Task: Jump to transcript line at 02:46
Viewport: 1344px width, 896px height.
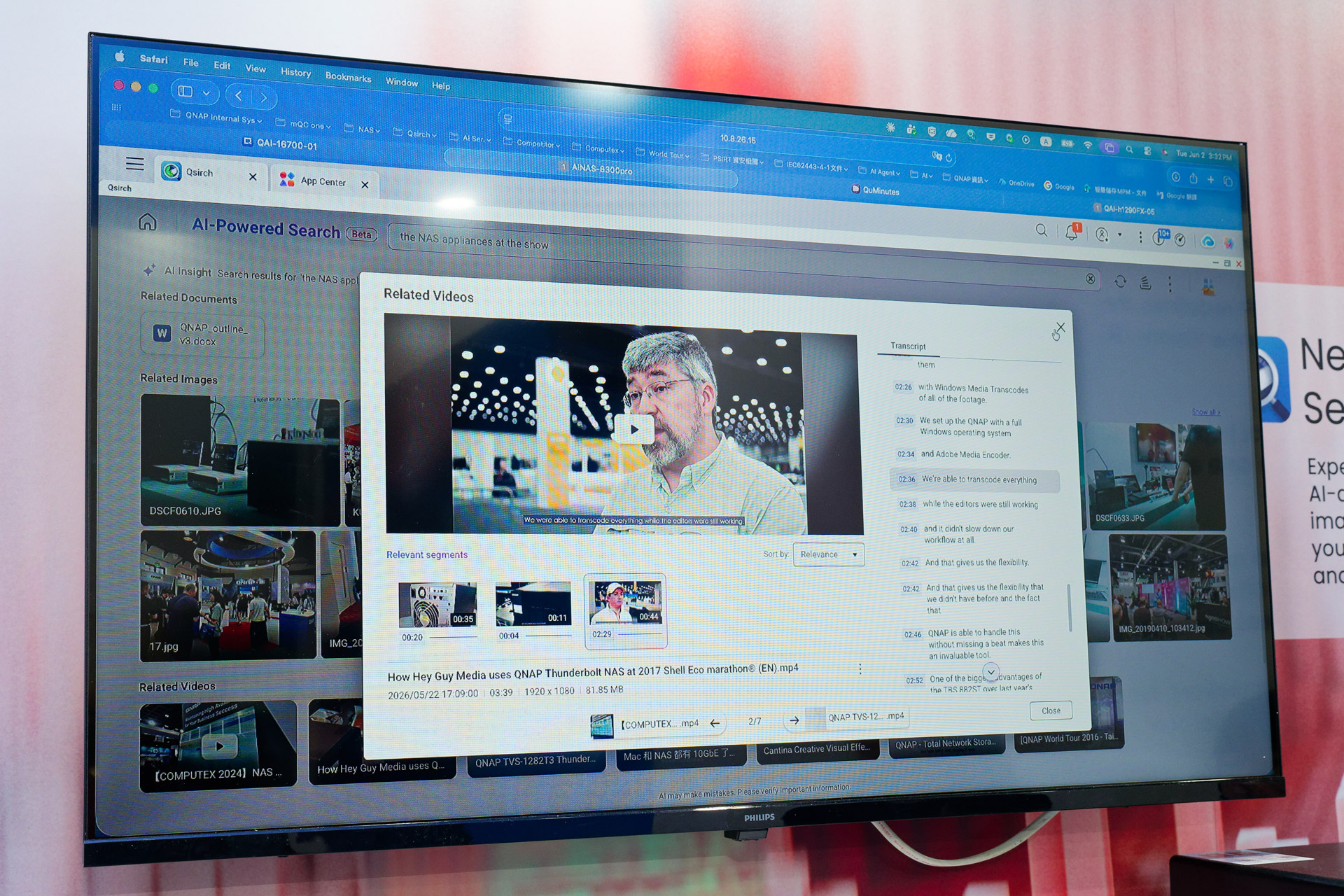Action: point(974,644)
